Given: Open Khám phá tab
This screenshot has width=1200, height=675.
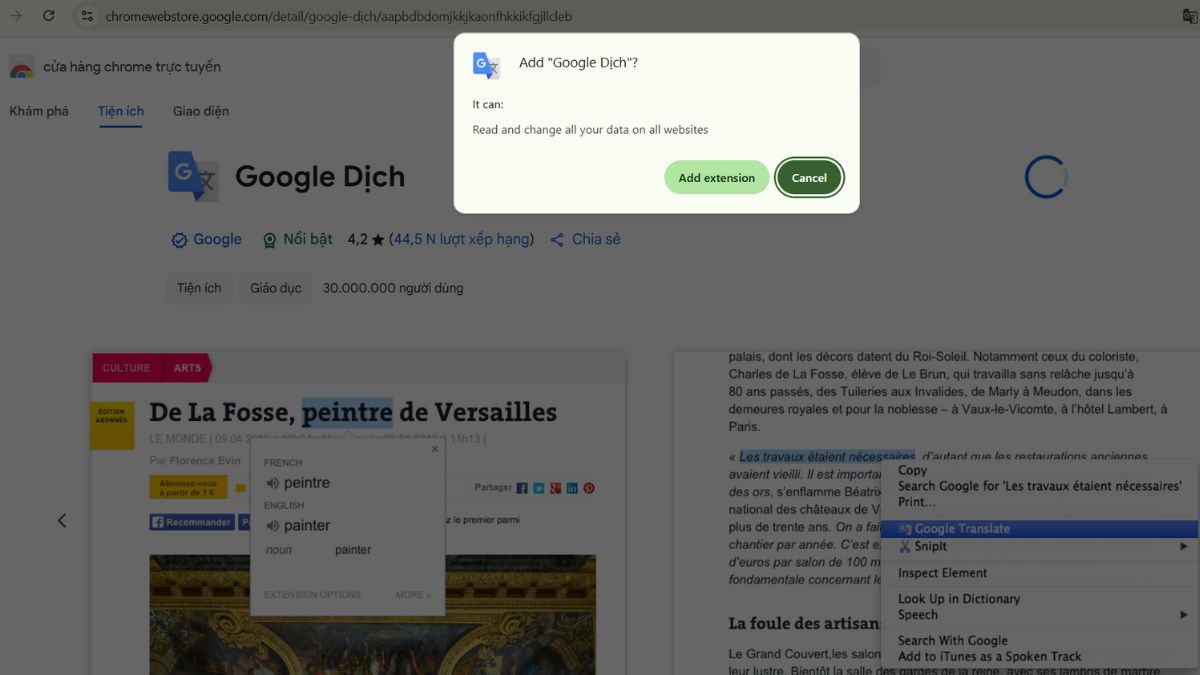Looking at the screenshot, I should click(x=39, y=111).
